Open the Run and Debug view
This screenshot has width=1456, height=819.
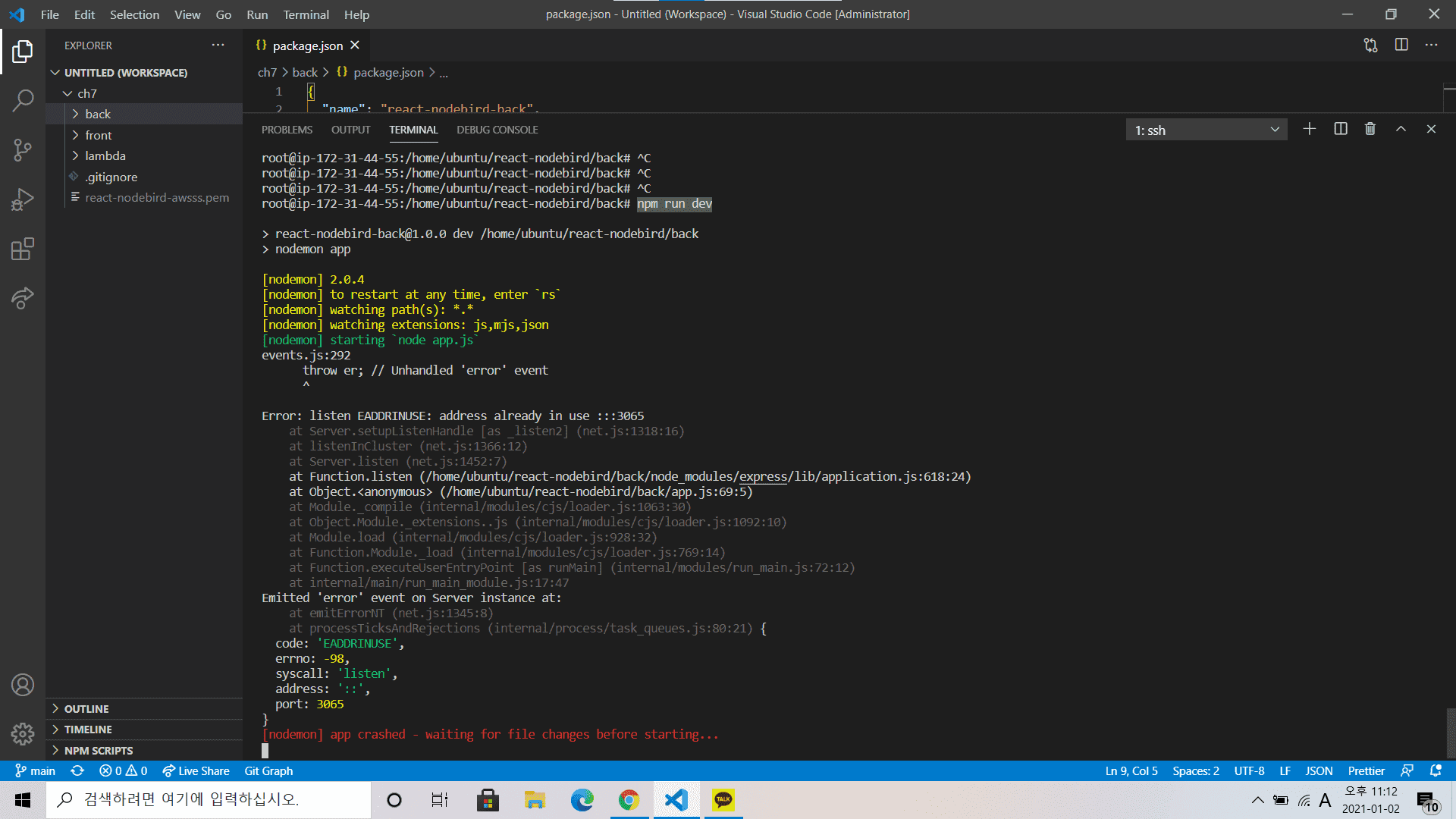23,199
